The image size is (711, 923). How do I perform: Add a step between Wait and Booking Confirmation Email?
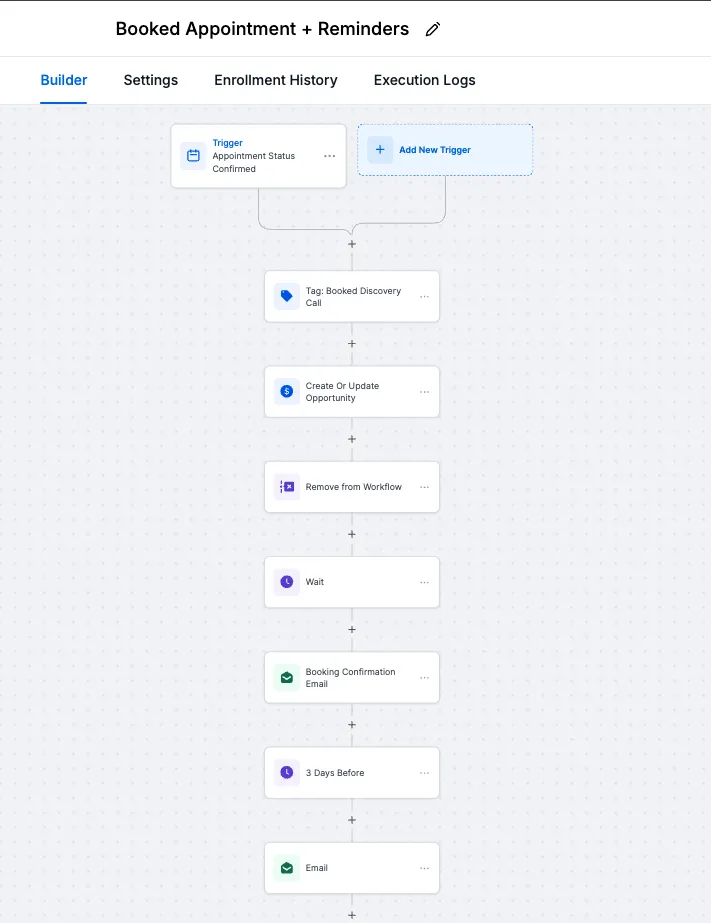(x=352, y=629)
